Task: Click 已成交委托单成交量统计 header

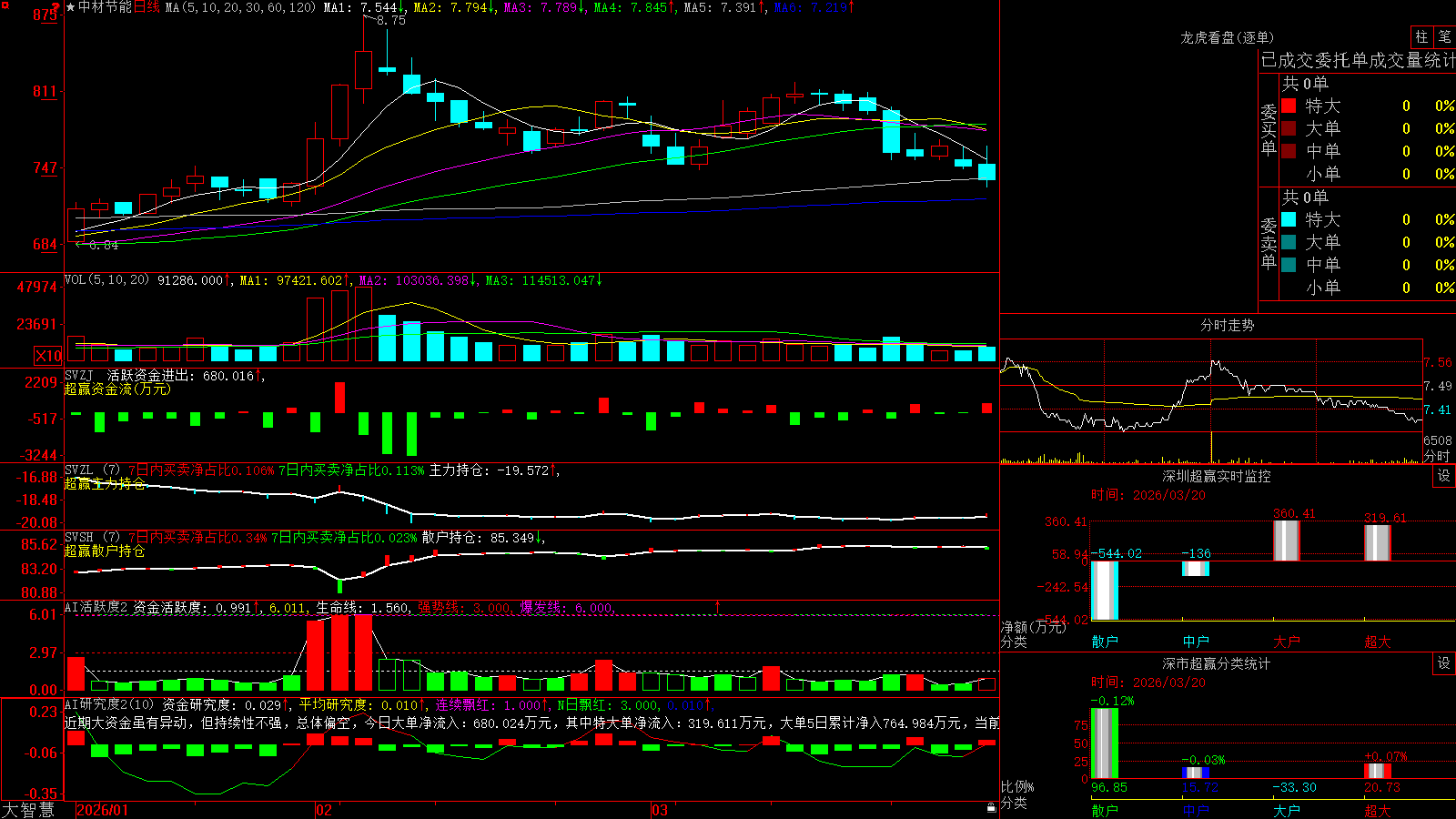Action: (1358, 60)
